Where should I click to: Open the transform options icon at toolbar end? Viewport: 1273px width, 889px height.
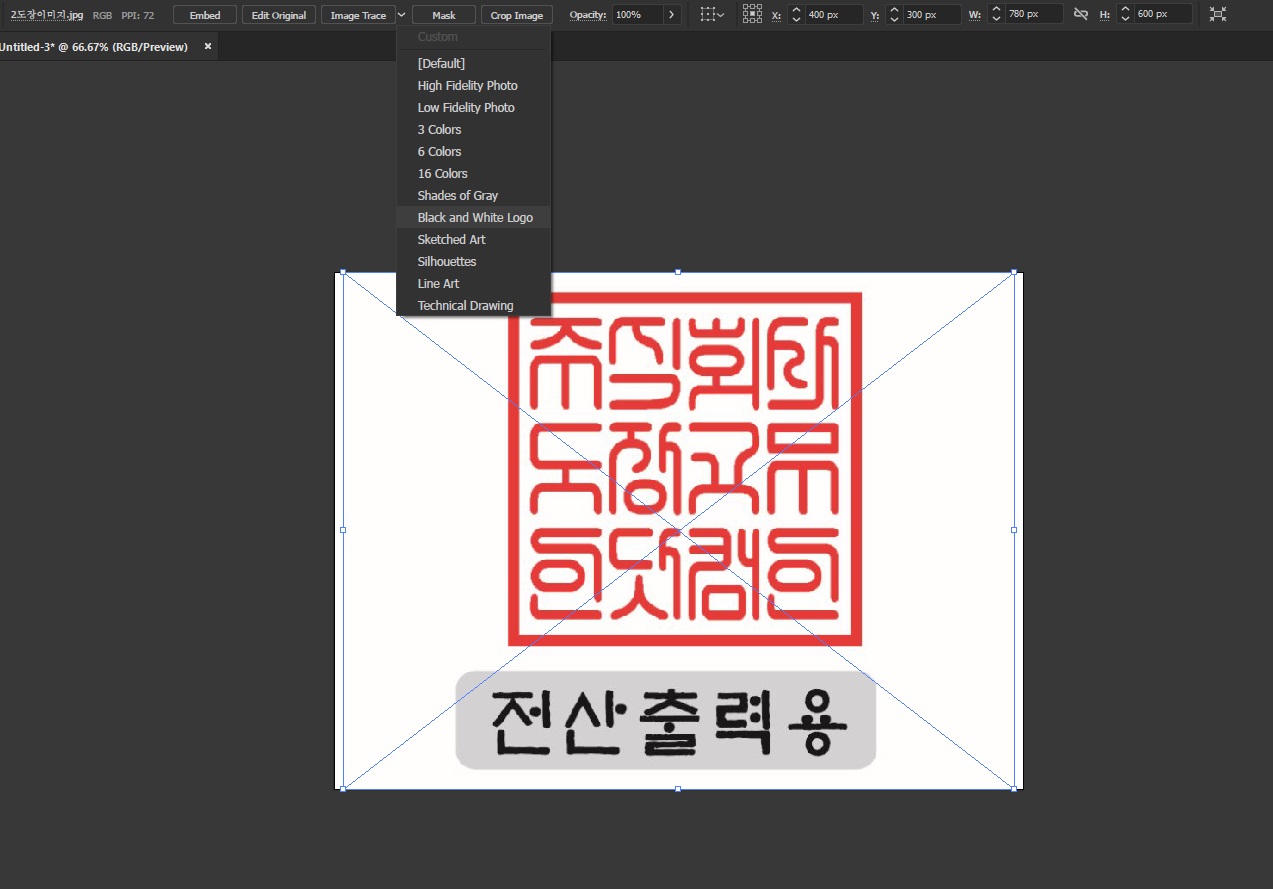coord(1217,14)
